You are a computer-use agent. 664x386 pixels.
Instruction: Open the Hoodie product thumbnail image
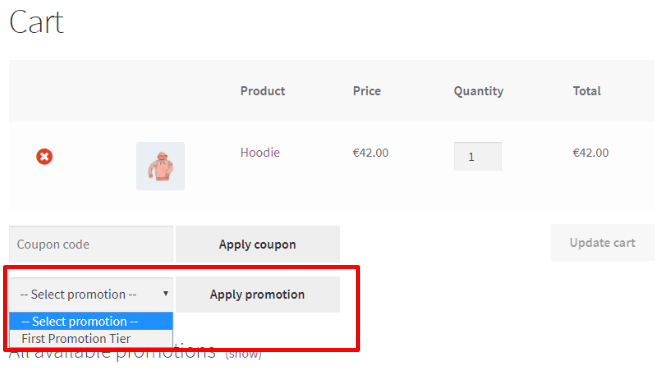(x=160, y=166)
